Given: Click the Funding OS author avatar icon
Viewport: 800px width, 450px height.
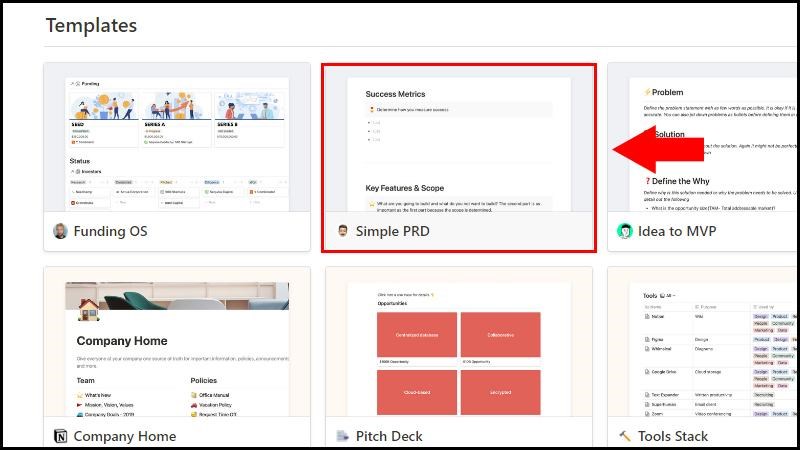Looking at the screenshot, I should click(x=60, y=231).
